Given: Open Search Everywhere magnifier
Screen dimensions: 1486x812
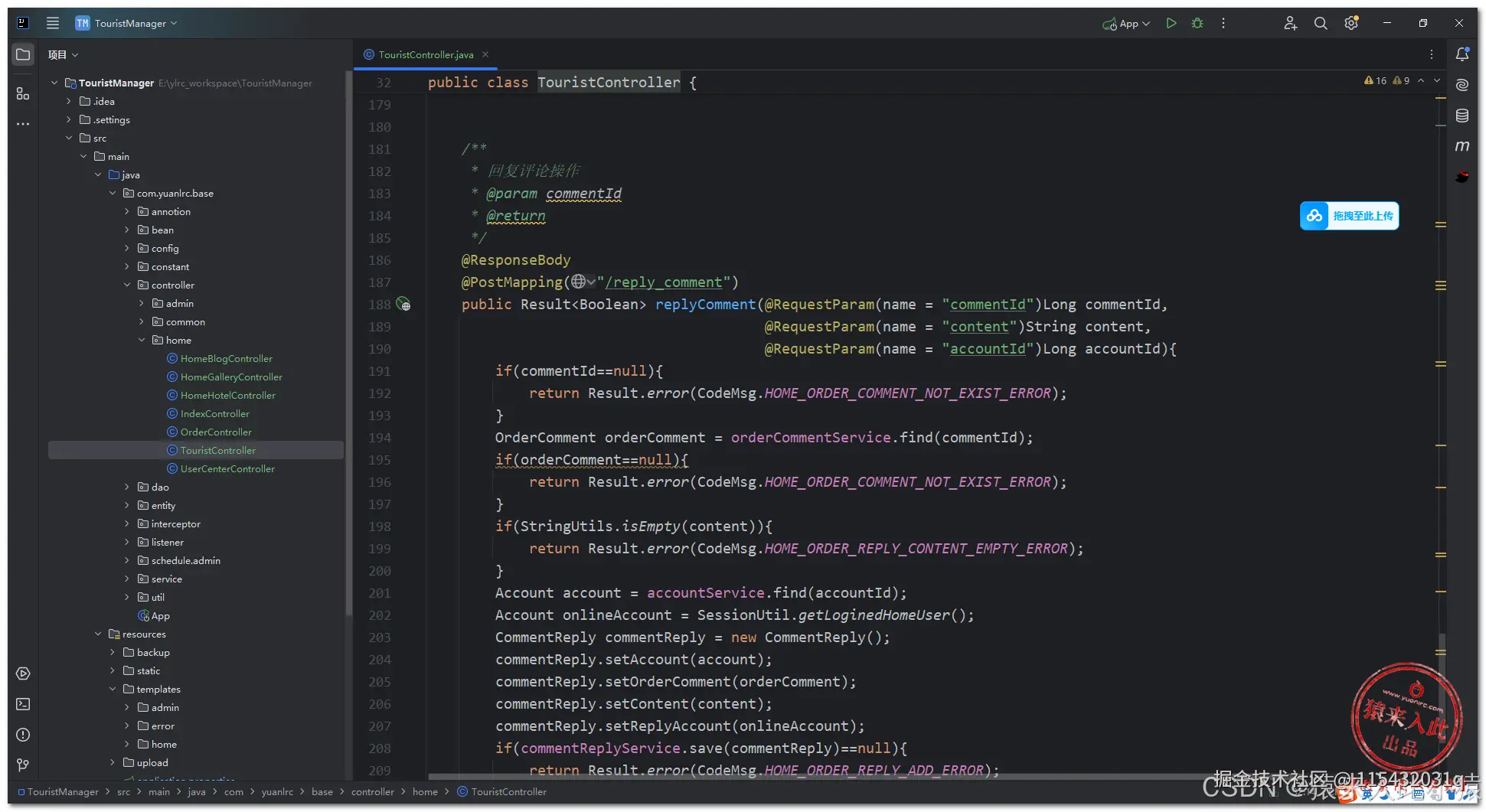Looking at the screenshot, I should 1321,23.
